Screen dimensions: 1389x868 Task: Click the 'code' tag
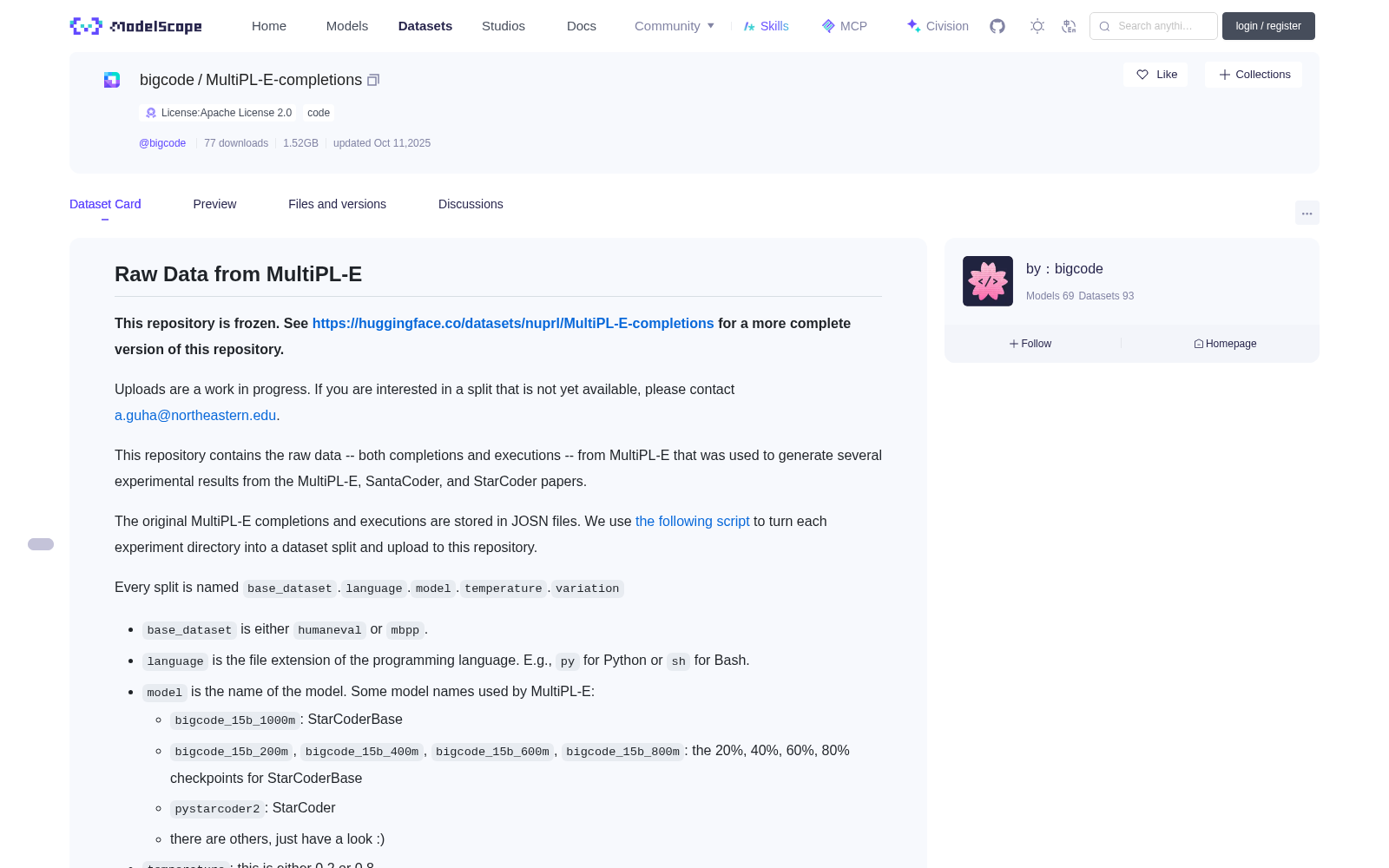coord(319,113)
